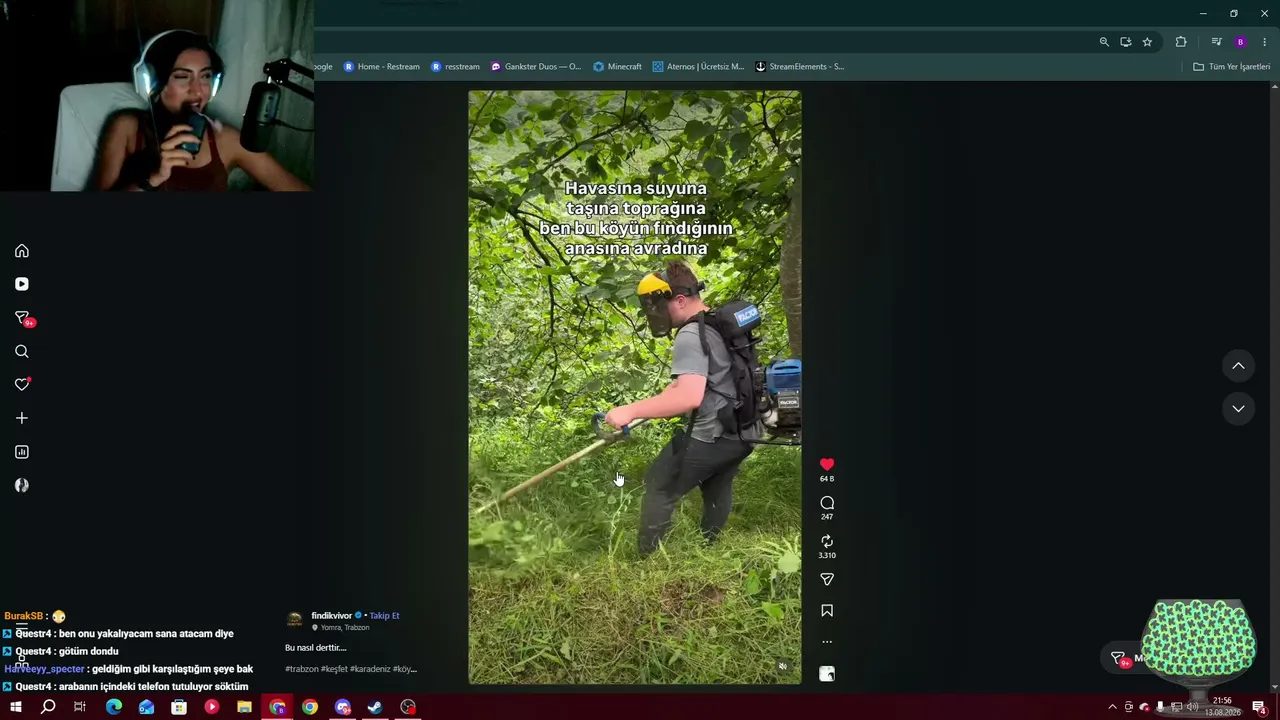Screen dimensions: 1280x720
Task: Click the page scrollbar down arrow
Action: pyautogui.click(x=1274, y=688)
